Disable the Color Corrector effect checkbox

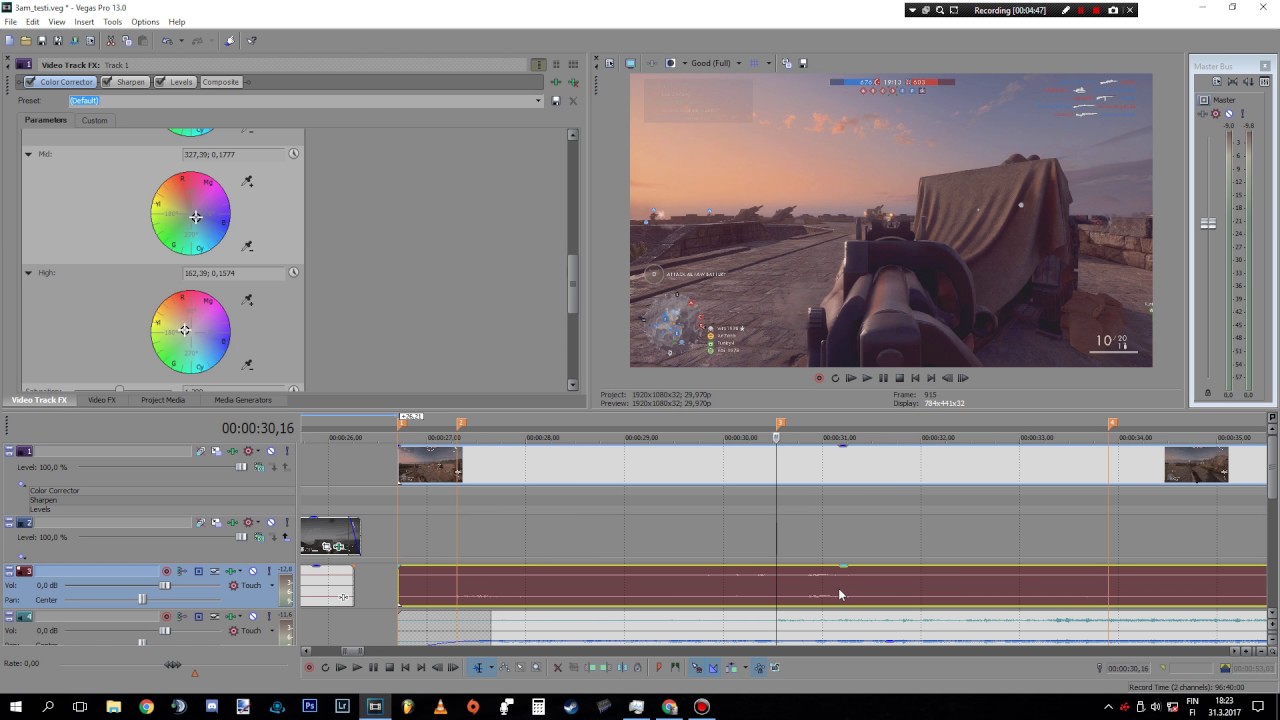[31, 82]
